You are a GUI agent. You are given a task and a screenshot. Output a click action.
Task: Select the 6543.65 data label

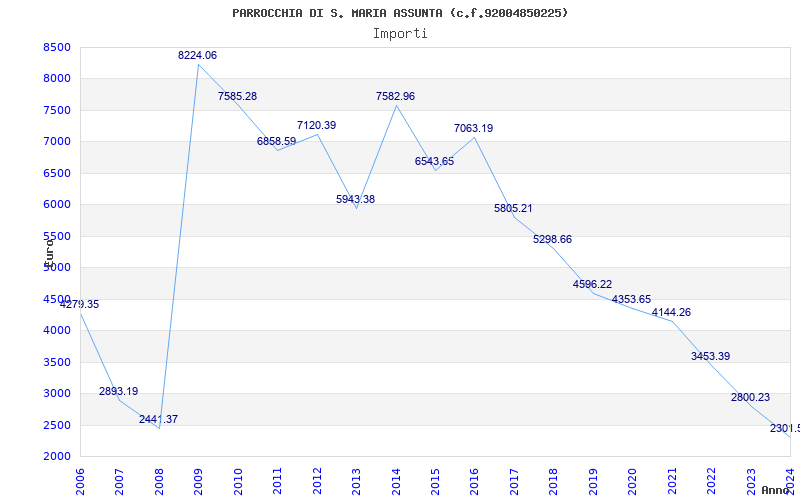point(434,161)
